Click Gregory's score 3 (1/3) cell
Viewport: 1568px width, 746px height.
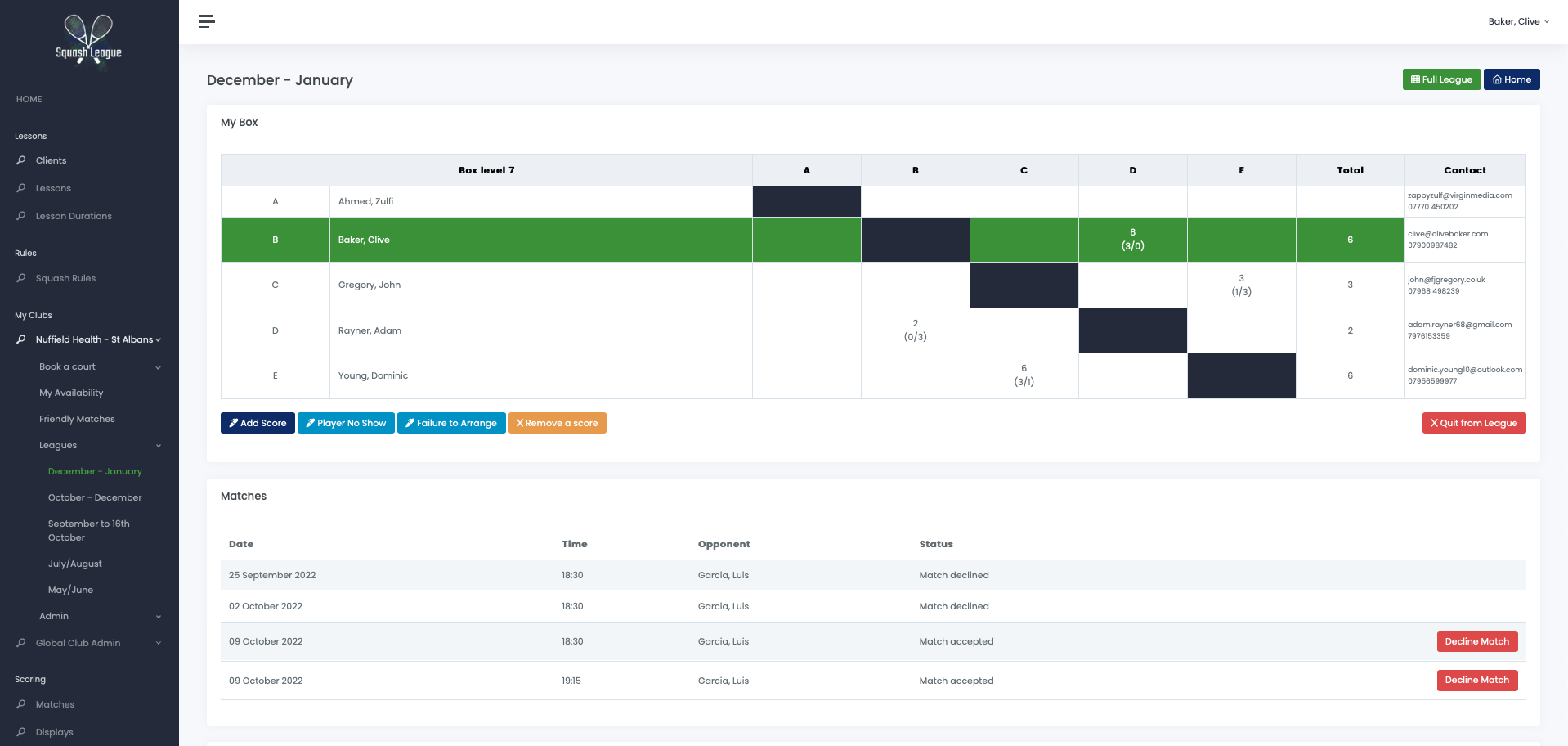(1241, 285)
